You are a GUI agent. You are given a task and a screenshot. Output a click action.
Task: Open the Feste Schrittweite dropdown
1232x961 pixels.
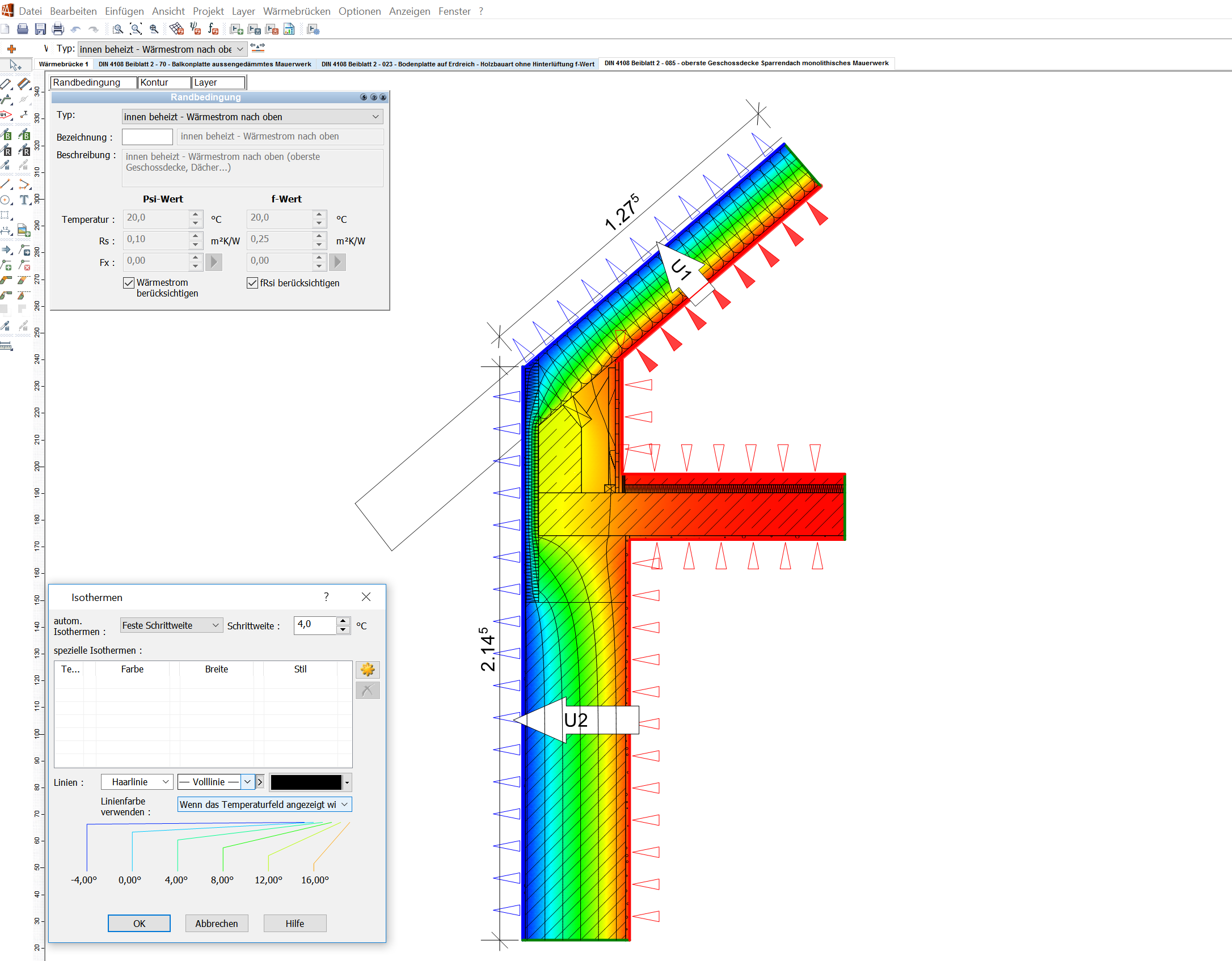coord(216,625)
